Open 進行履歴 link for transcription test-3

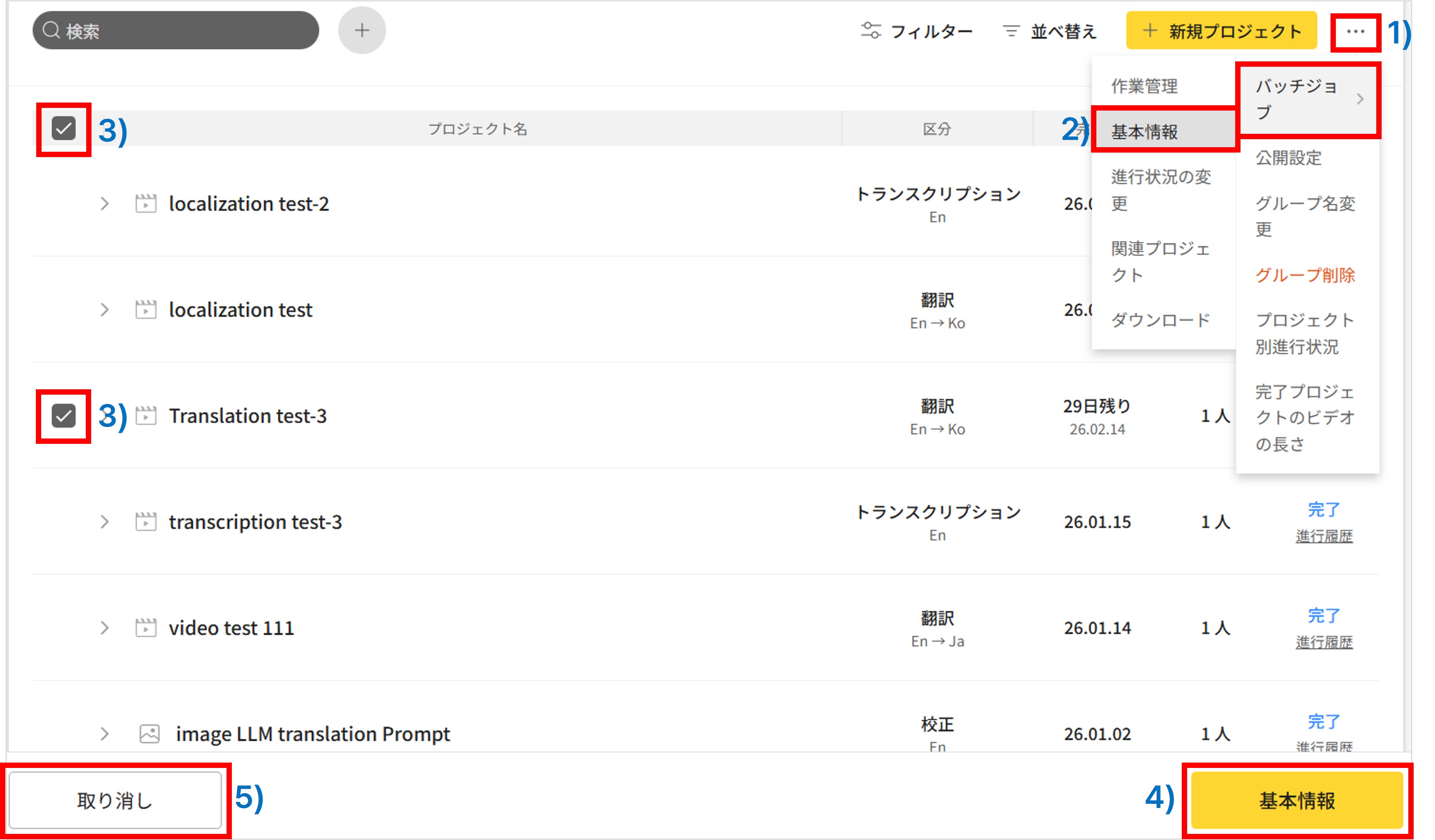pos(1324,536)
